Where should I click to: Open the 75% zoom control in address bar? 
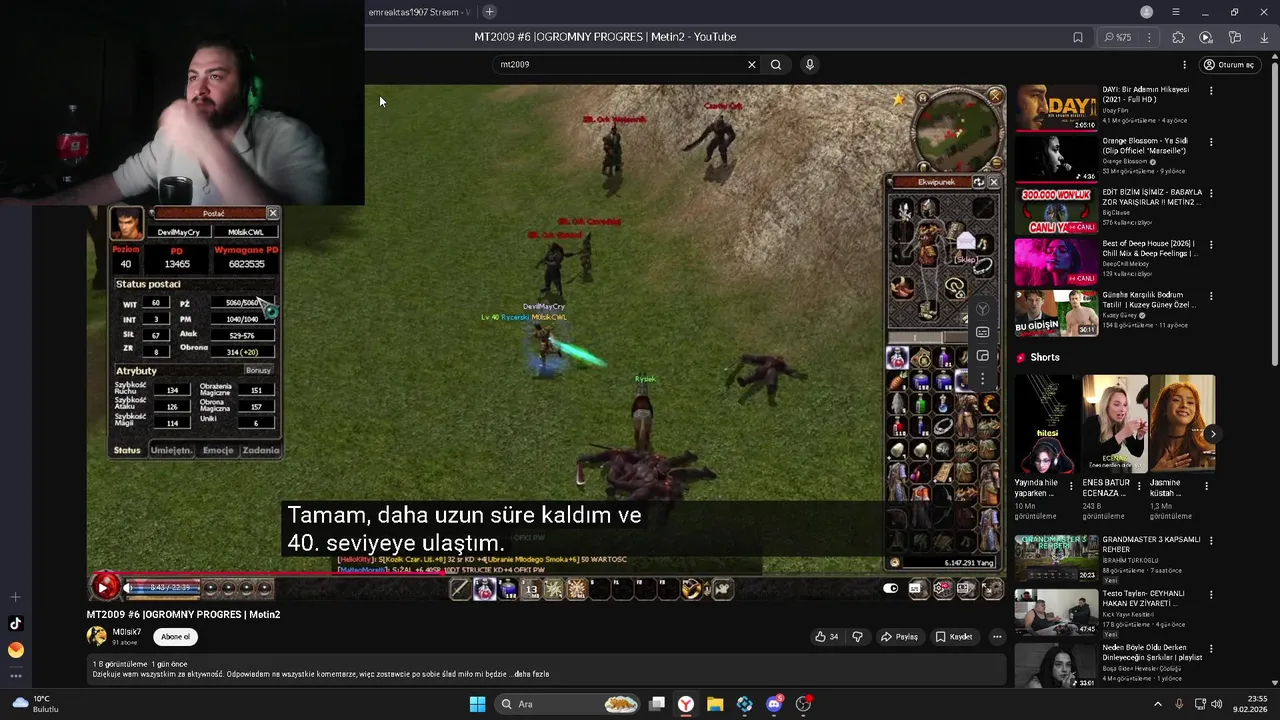tap(1118, 37)
